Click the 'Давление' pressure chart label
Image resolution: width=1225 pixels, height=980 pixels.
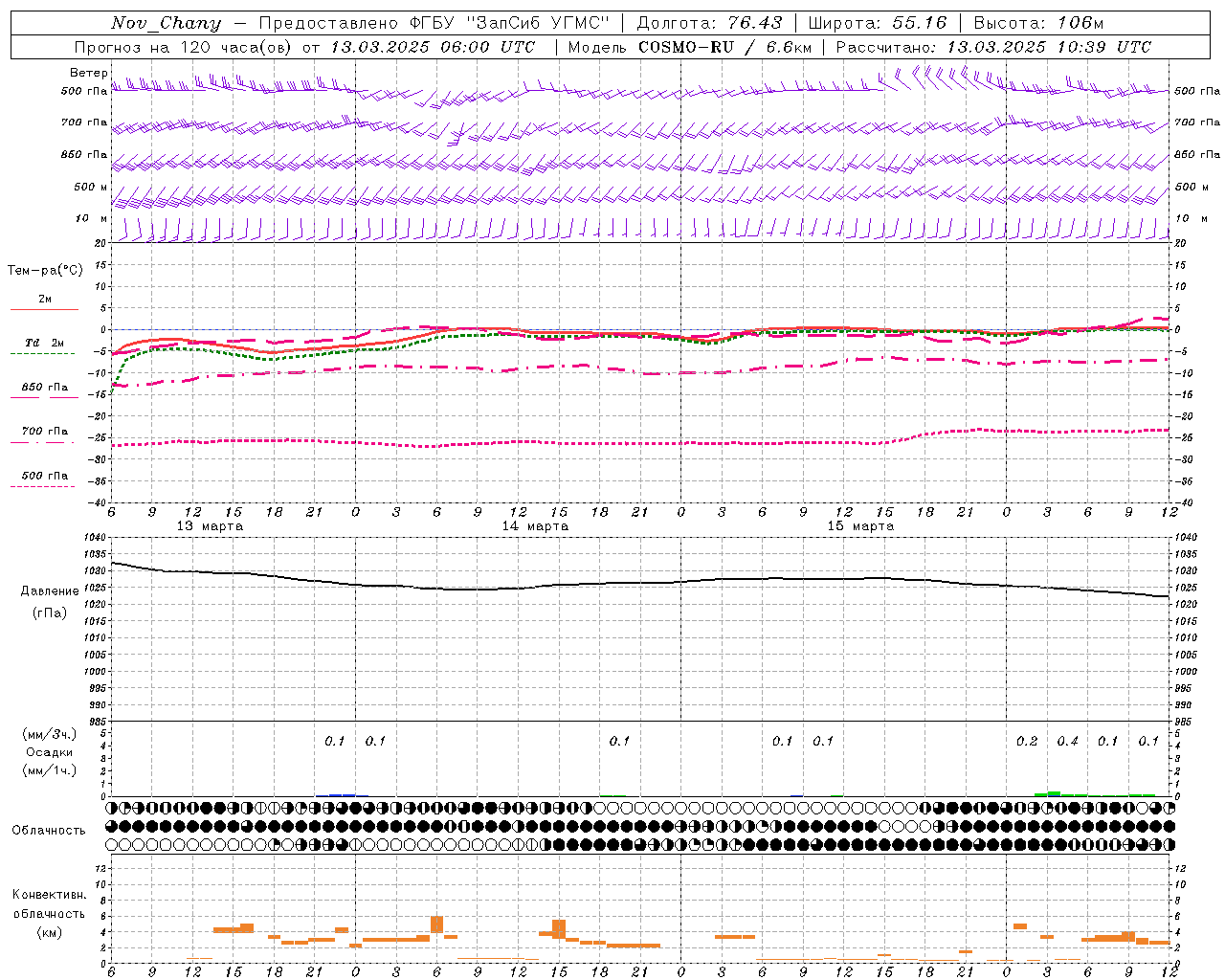[x=50, y=591]
